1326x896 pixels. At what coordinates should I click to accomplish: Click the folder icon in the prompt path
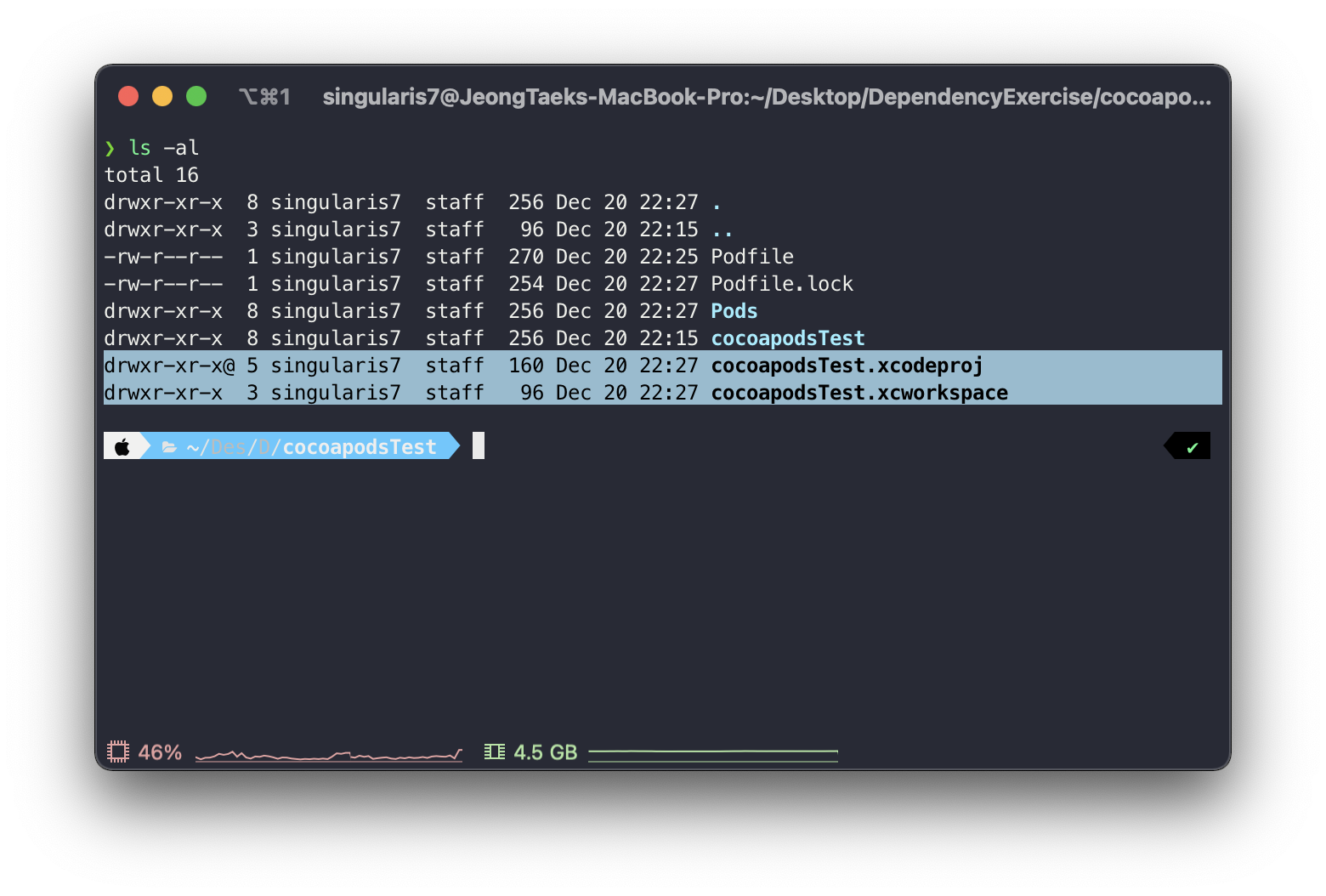click(x=169, y=447)
